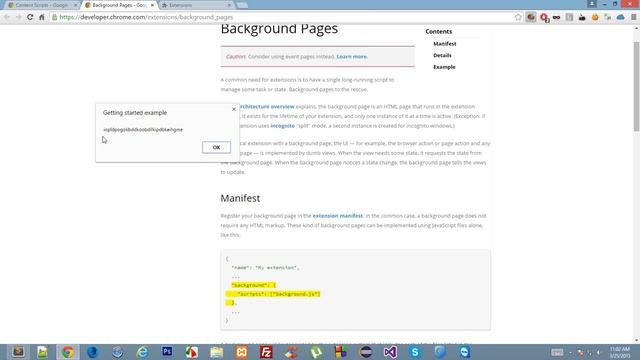Click the volume icon in the system tray
The width and height of the screenshot is (640, 360).
tap(599, 352)
